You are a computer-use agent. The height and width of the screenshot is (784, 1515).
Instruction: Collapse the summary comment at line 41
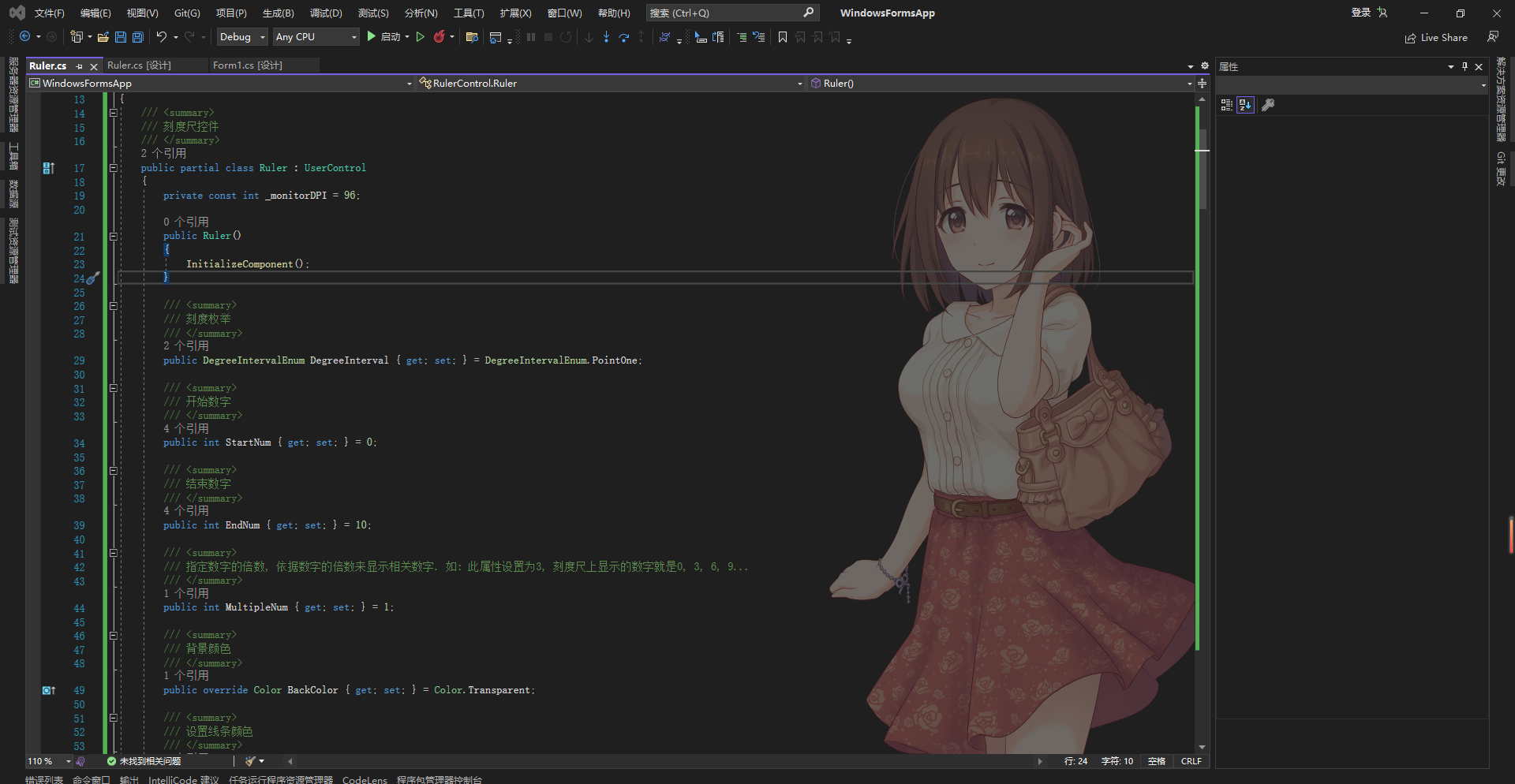click(114, 554)
